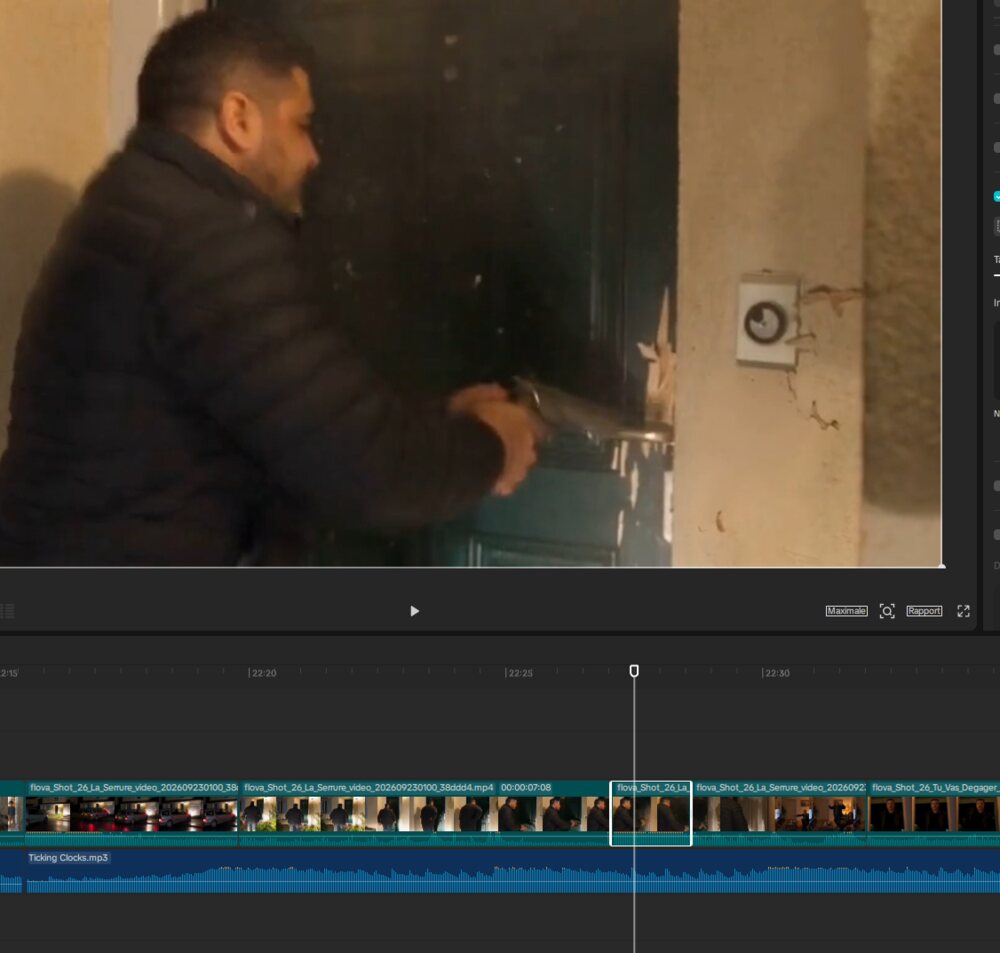The height and width of the screenshot is (953, 1000).
Task: Click the preview zoom magnifier icon
Action: [886, 611]
